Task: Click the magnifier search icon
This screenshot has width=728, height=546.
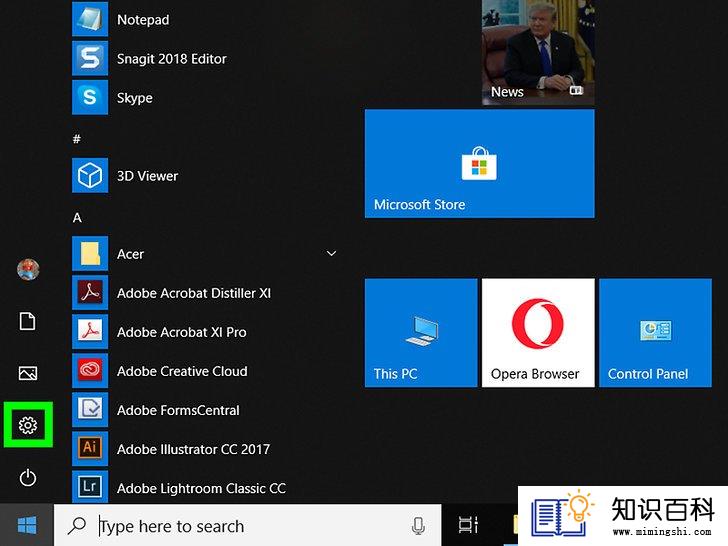Action: coord(77,526)
